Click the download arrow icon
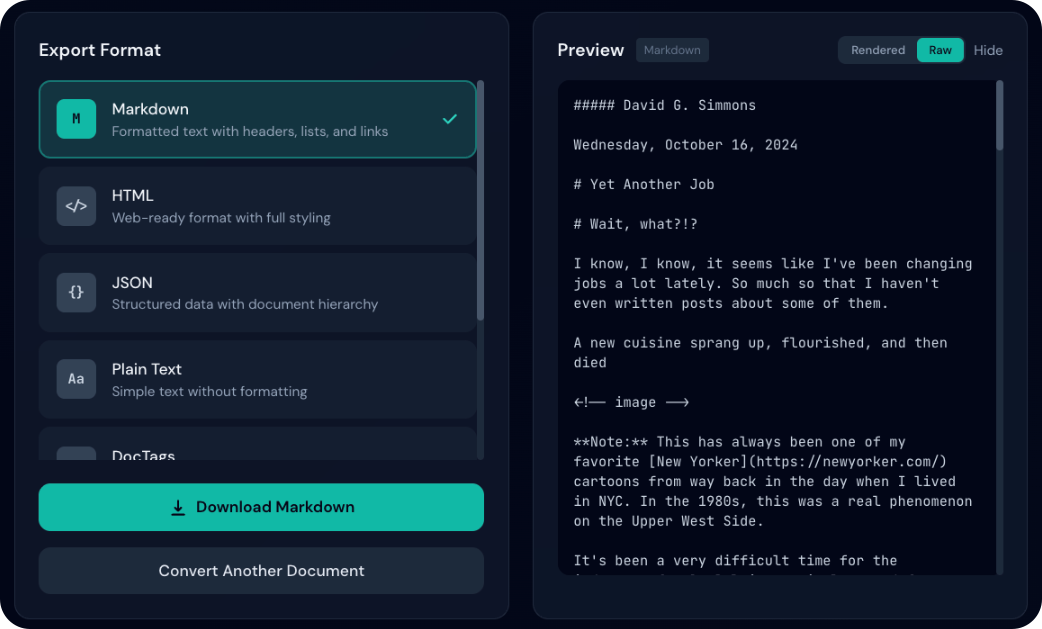This screenshot has height=629, width=1042. click(x=178, y=507)
